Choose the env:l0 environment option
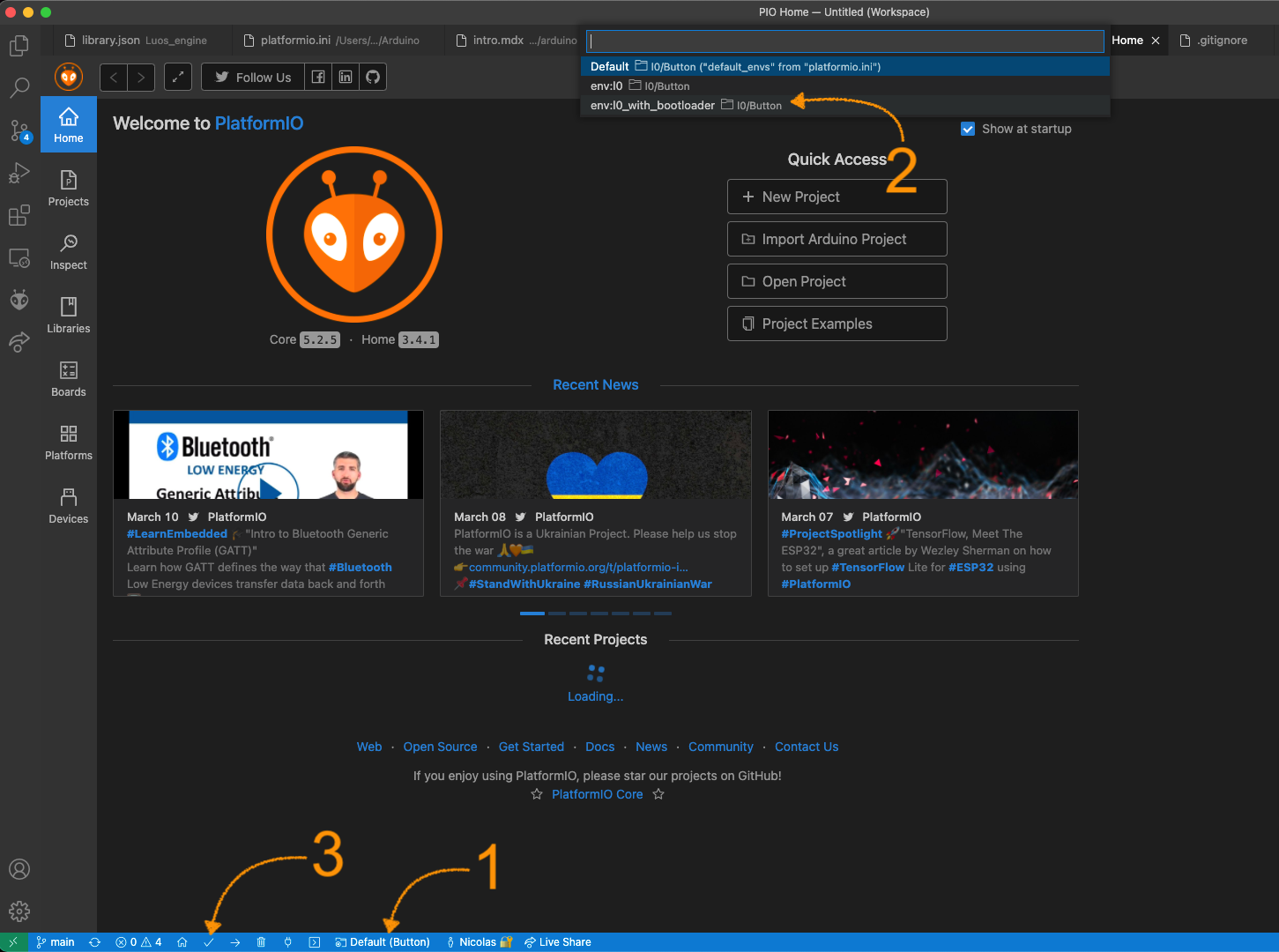Screen dimensions: 1279x952 click(606, 86)
